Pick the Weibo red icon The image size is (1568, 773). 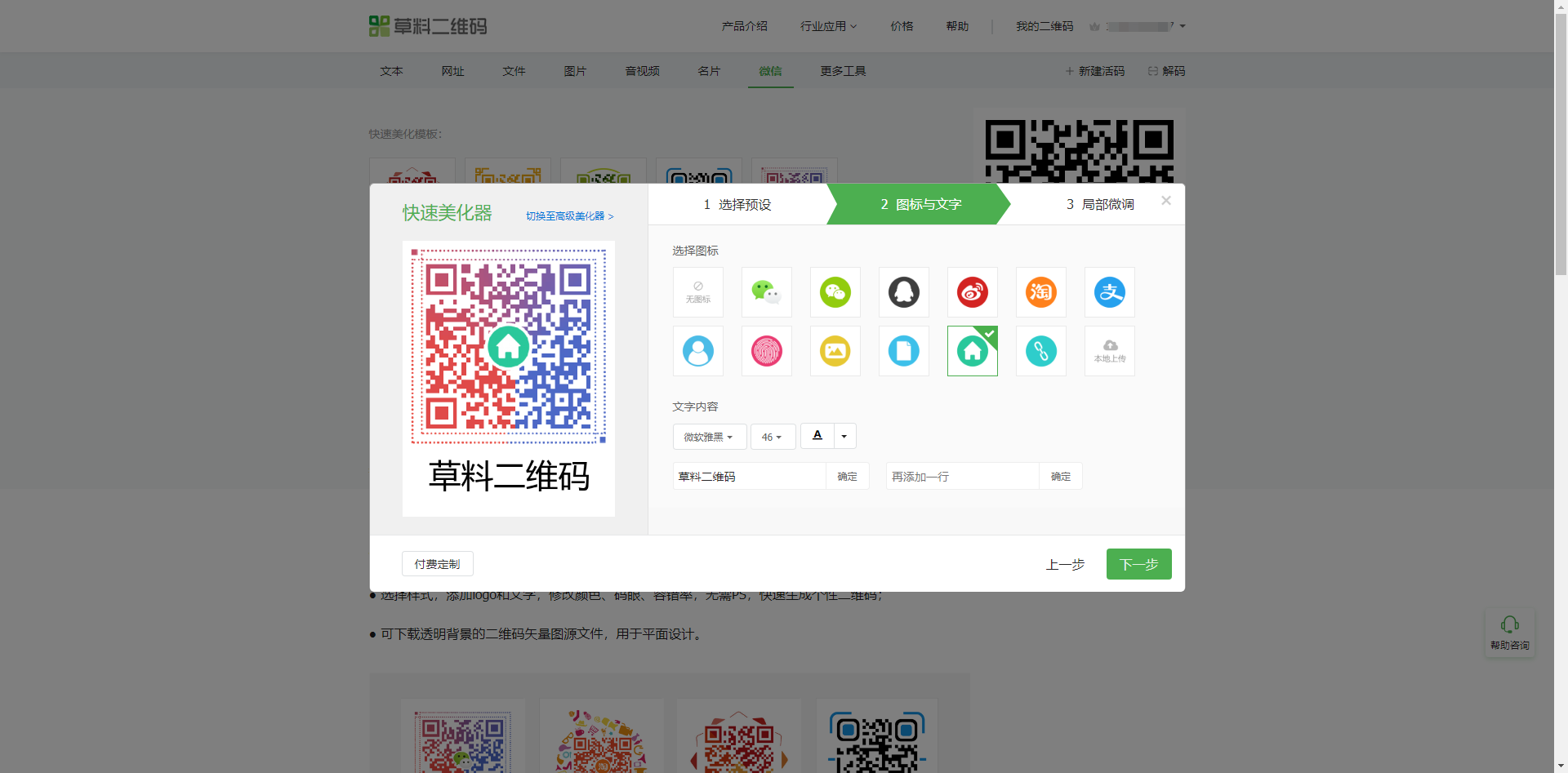tap(973, 292)
